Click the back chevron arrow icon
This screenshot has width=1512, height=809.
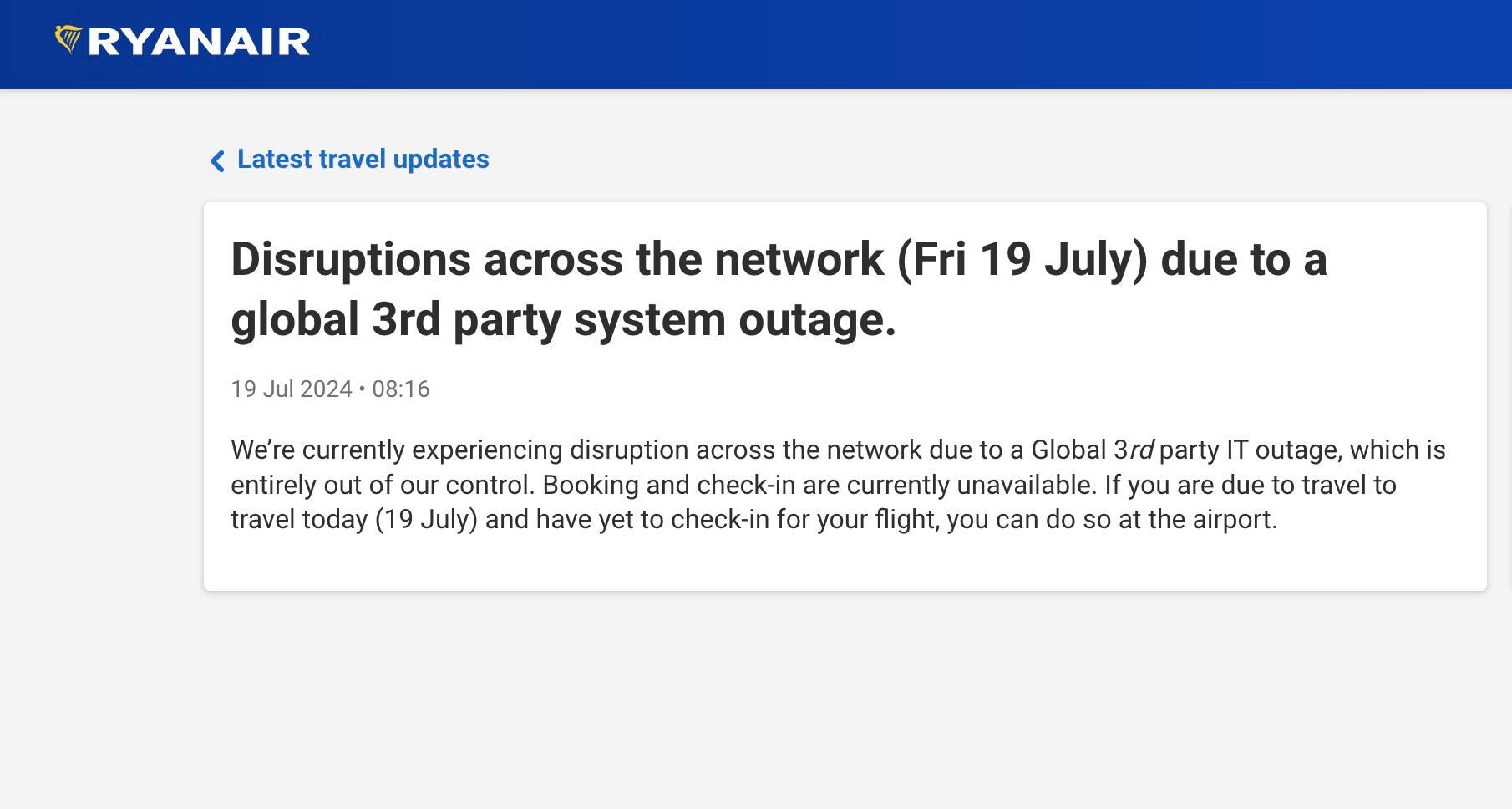click(217, 160)
